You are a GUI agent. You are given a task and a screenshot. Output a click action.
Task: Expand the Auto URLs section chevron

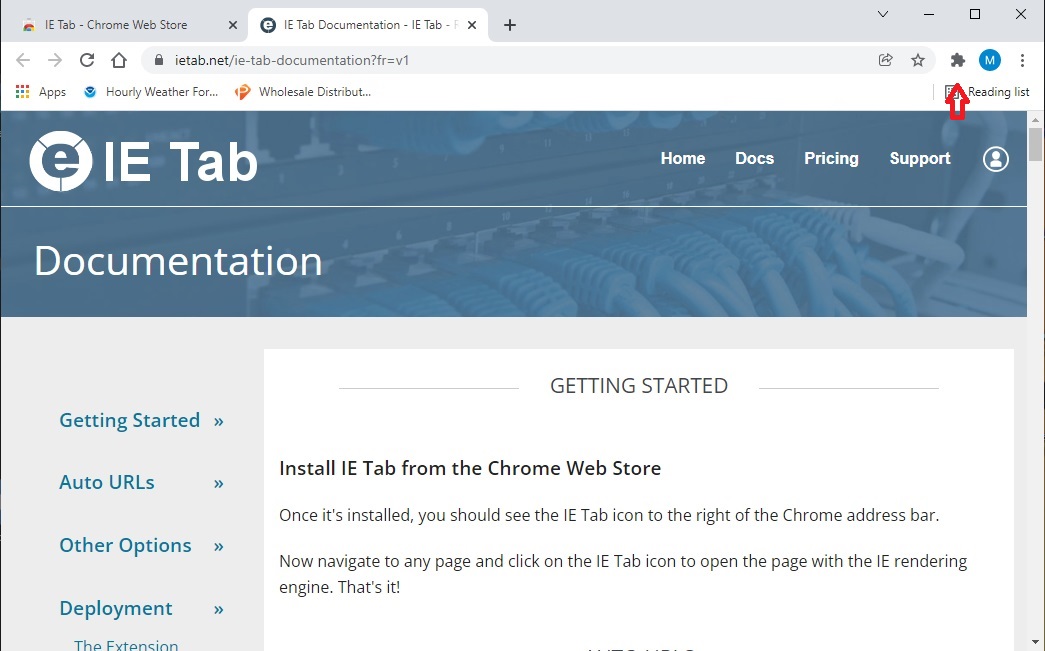(218, 483)
